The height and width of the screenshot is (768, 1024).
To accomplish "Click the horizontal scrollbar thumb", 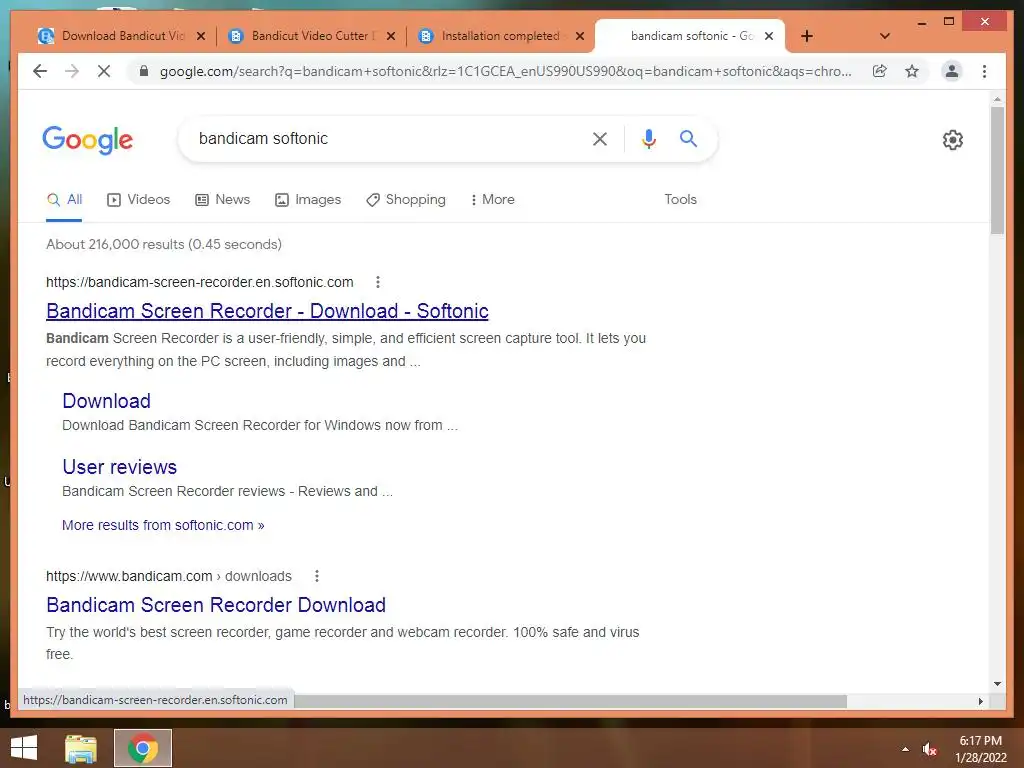I will [x=570, y=701].
